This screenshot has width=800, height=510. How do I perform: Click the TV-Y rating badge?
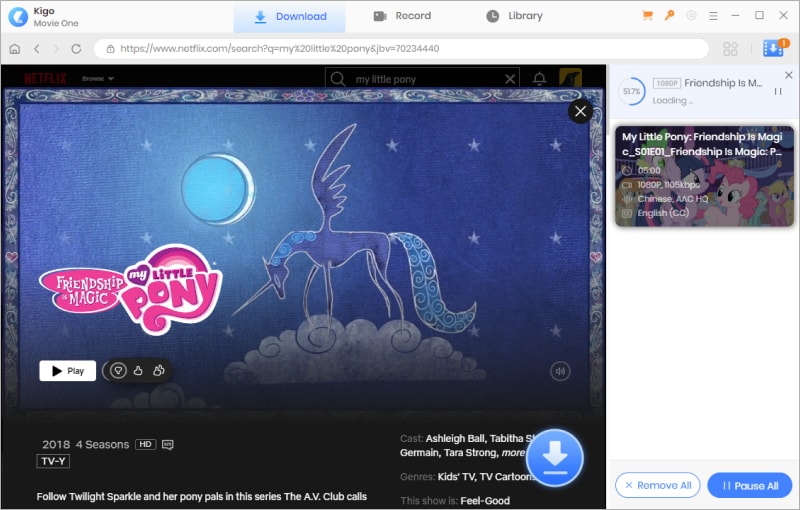[53, 462]
